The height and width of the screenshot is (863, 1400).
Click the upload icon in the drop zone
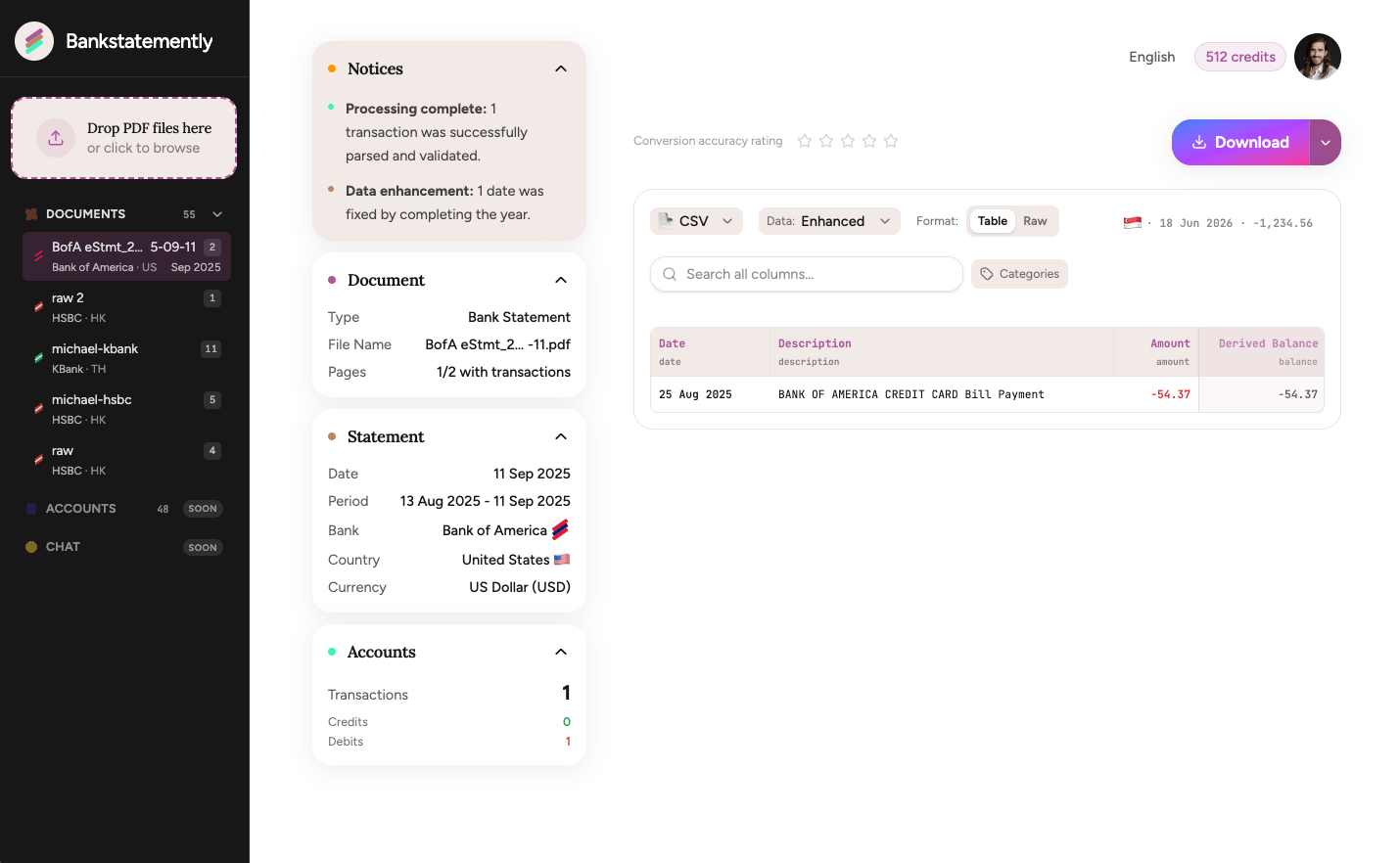tap(56, 138)
